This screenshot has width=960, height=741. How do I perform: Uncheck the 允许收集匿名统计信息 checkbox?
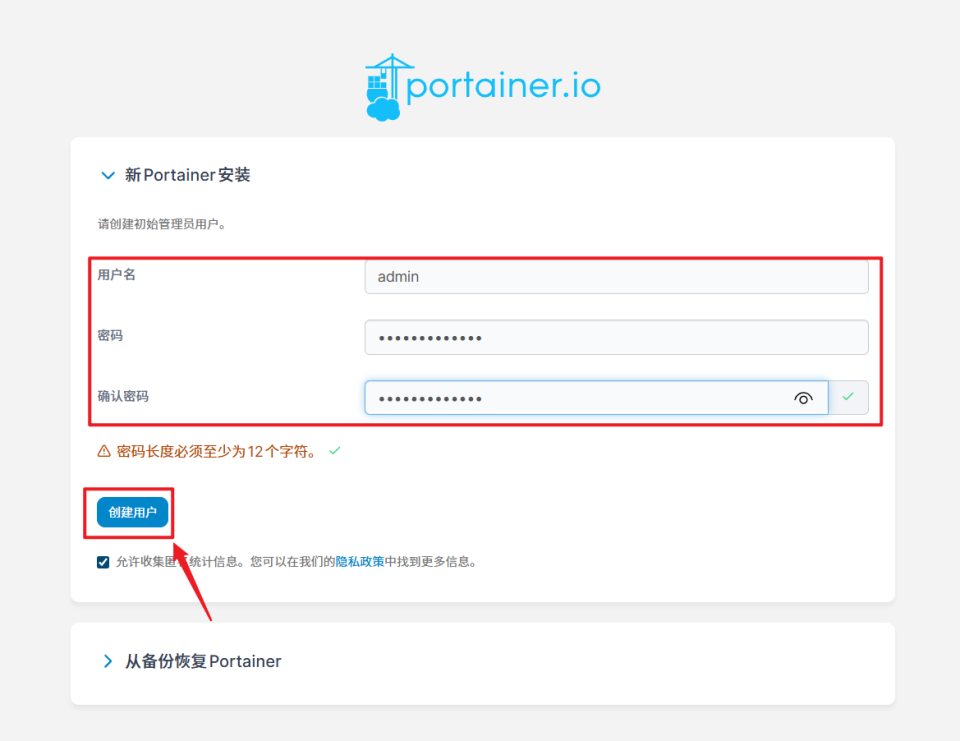click(x=103, y=562)
